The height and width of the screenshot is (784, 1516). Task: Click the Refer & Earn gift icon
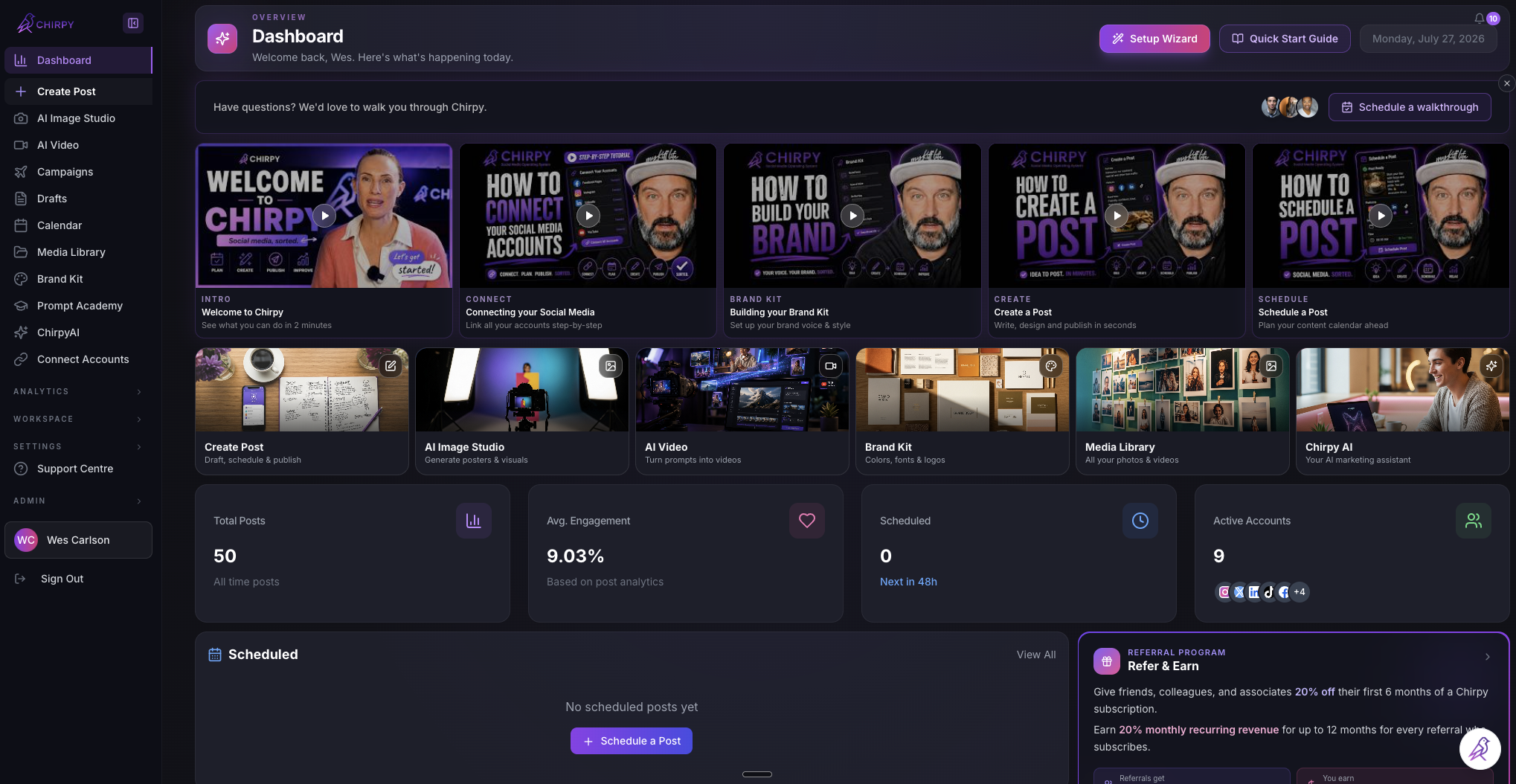(1107, 661)
